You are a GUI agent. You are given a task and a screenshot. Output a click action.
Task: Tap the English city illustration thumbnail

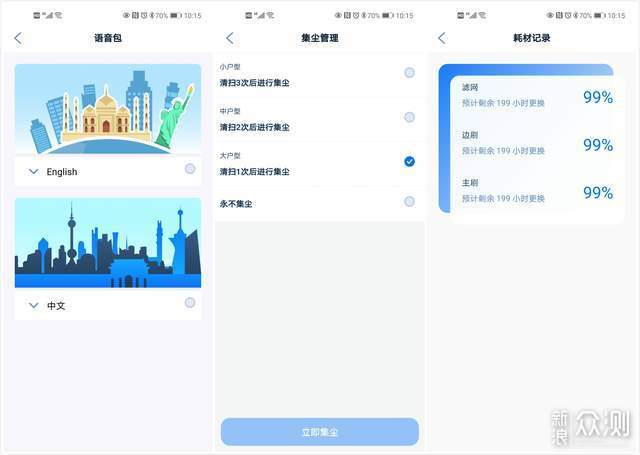108,109
